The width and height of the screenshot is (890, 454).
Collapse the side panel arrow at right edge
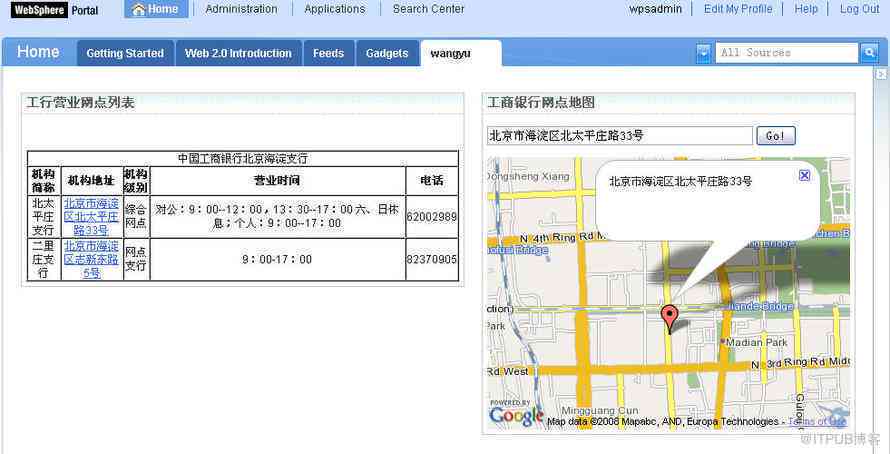(x=880, y=74)
